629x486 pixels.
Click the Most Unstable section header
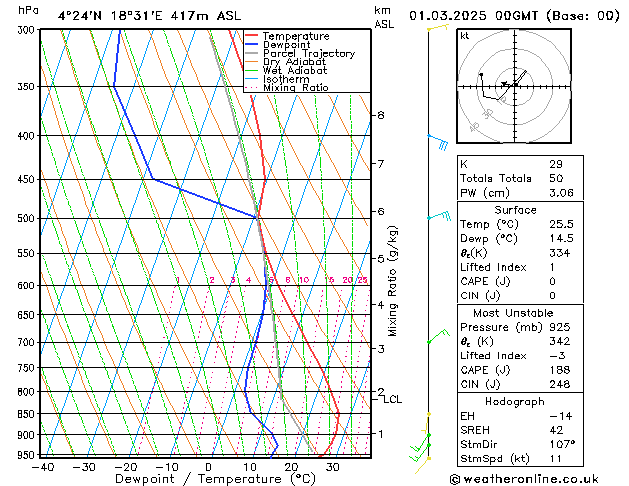click(x=515, y=313)
